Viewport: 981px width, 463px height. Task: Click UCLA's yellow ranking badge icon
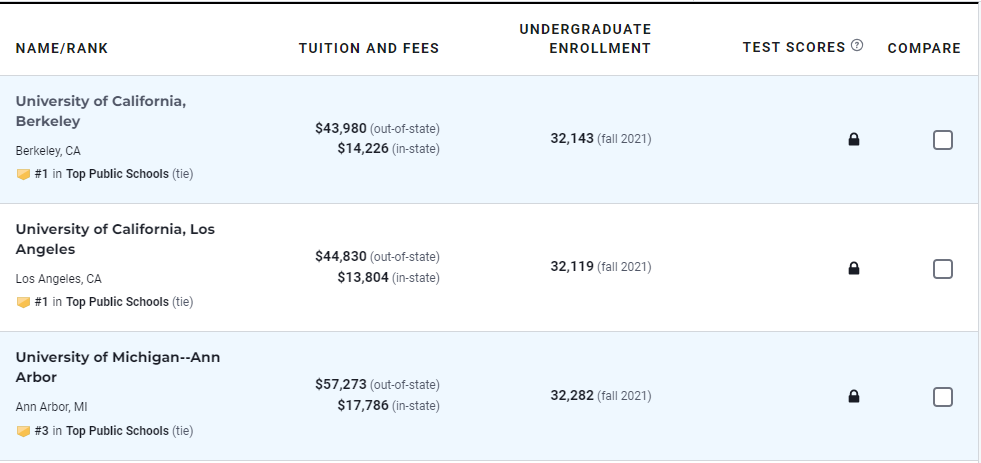23,303
